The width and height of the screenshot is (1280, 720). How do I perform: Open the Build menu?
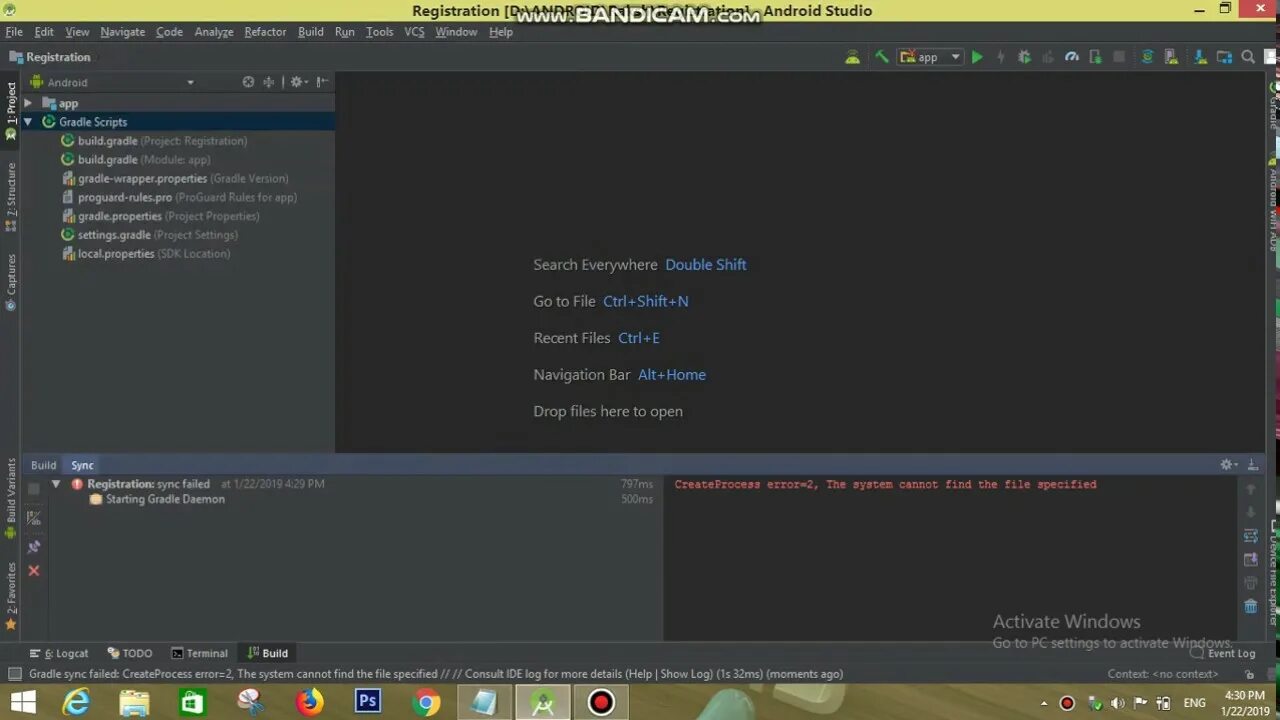pyautogui.click(x=311, y=32)
